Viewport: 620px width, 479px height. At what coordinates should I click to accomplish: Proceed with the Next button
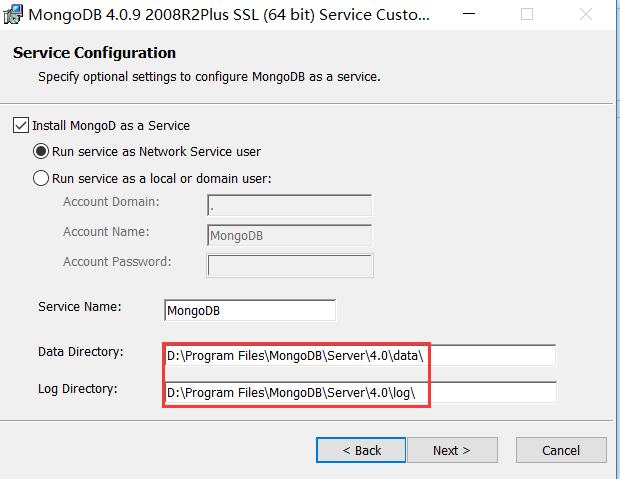(x=452, y=450)
